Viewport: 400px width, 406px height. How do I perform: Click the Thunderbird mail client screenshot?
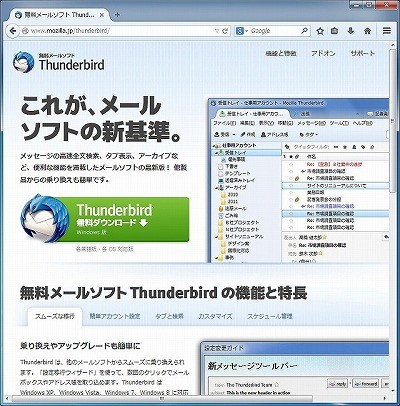pyautogui.click(x=298, y=180)
